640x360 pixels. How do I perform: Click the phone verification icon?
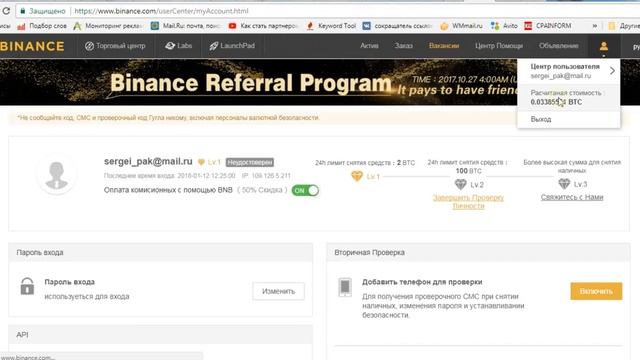click(x=345, y=287)
